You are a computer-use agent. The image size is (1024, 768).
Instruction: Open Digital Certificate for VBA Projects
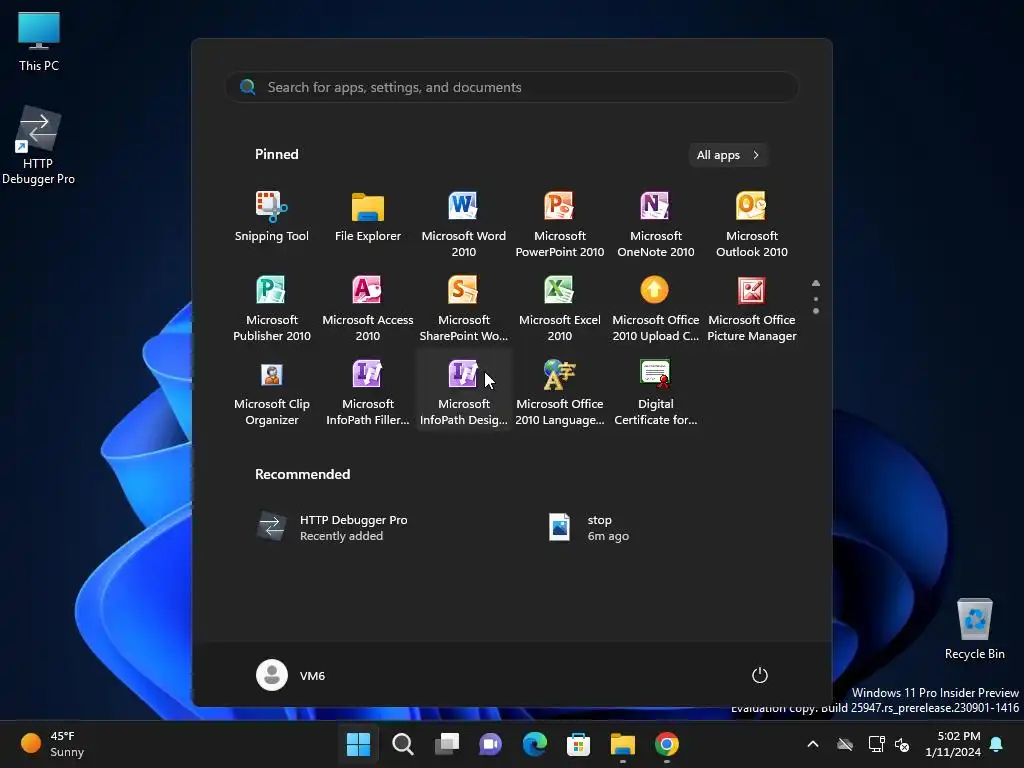(x=656, y=392)
